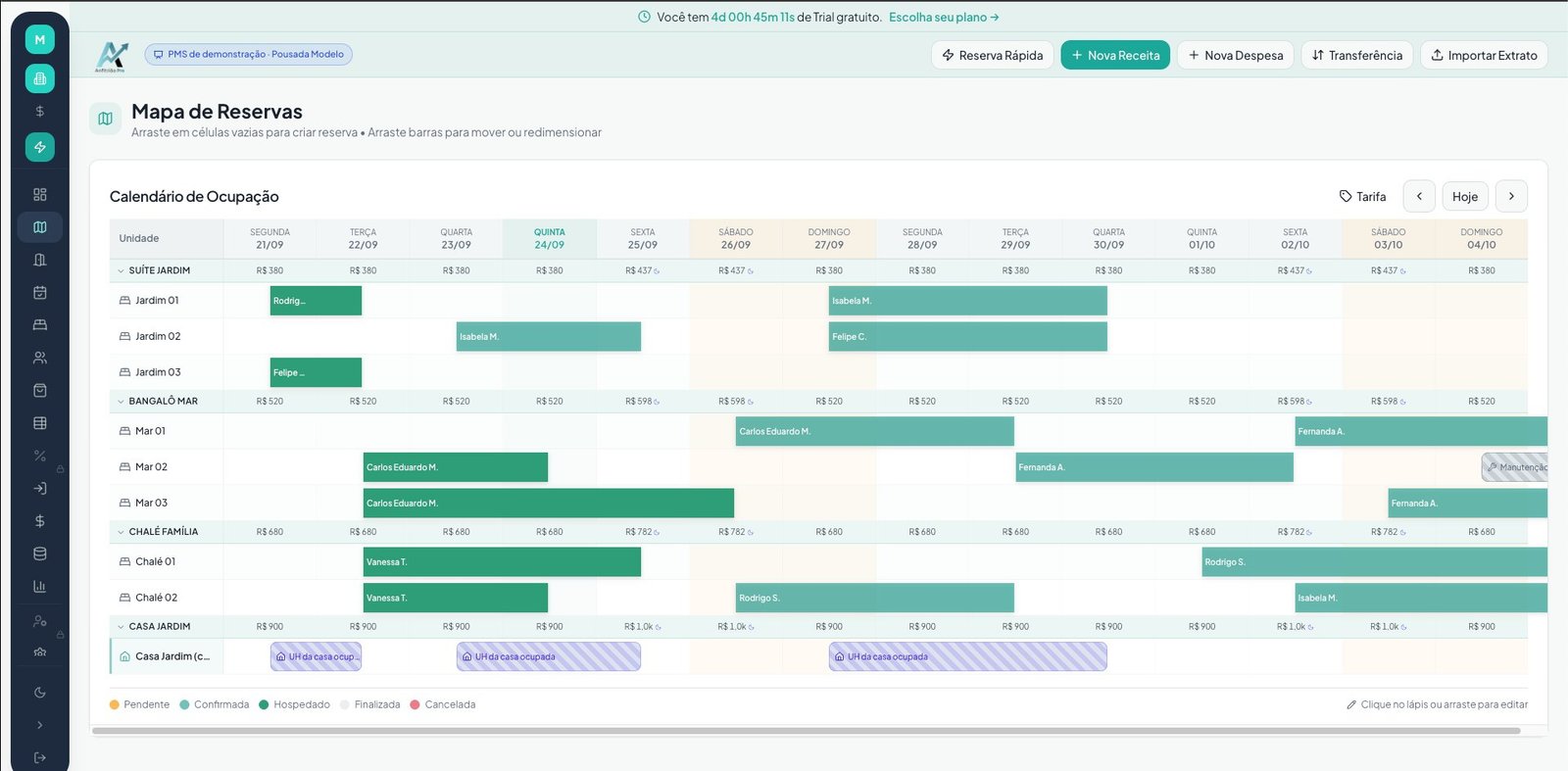This screenshot has width=1568, height=771.
Task: Collapse the Chalé Família group
Action: 122,532
